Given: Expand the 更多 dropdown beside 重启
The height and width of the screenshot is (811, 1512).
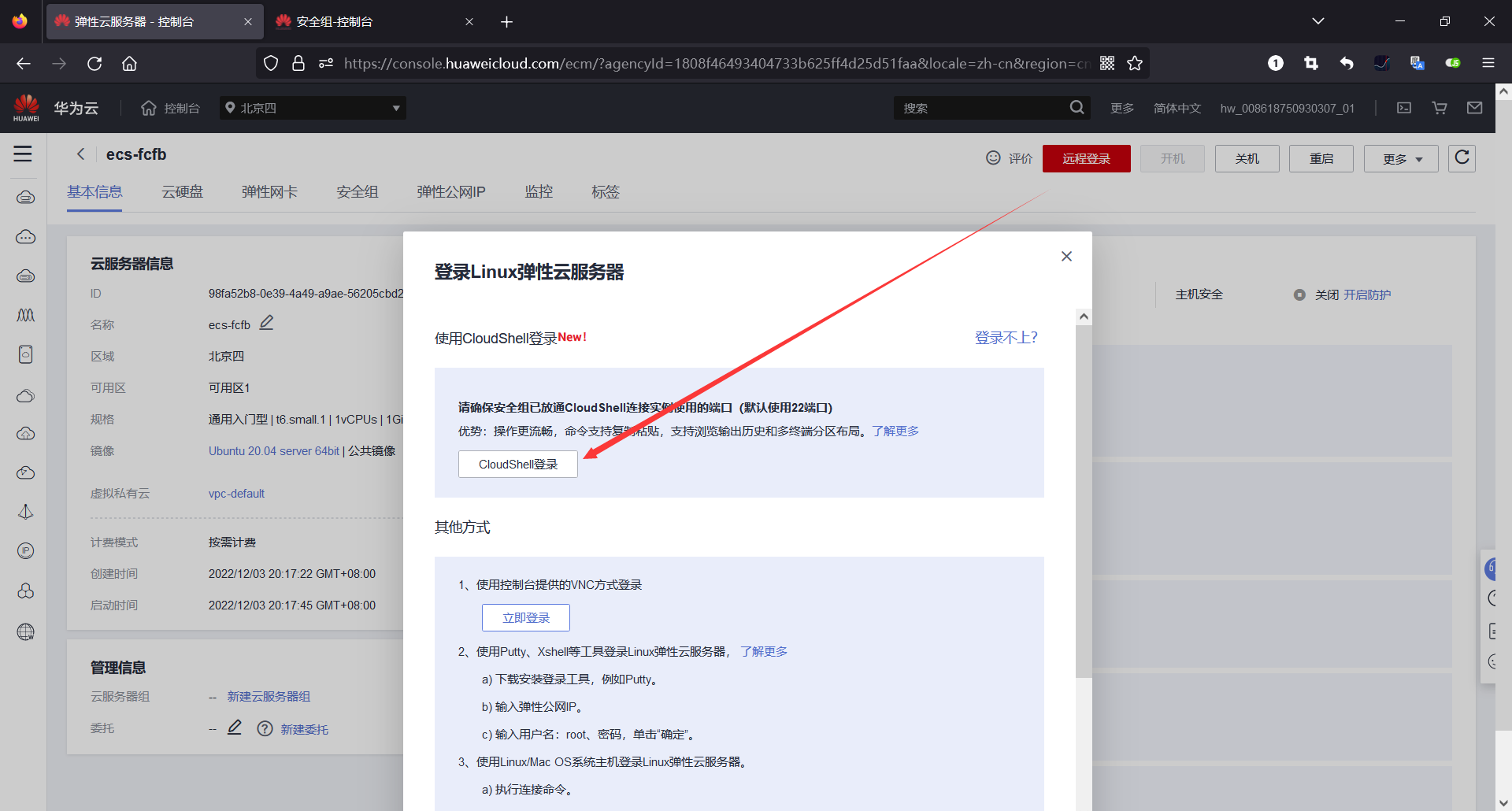Looking at the screenshot, I should tap(1400, 158).
